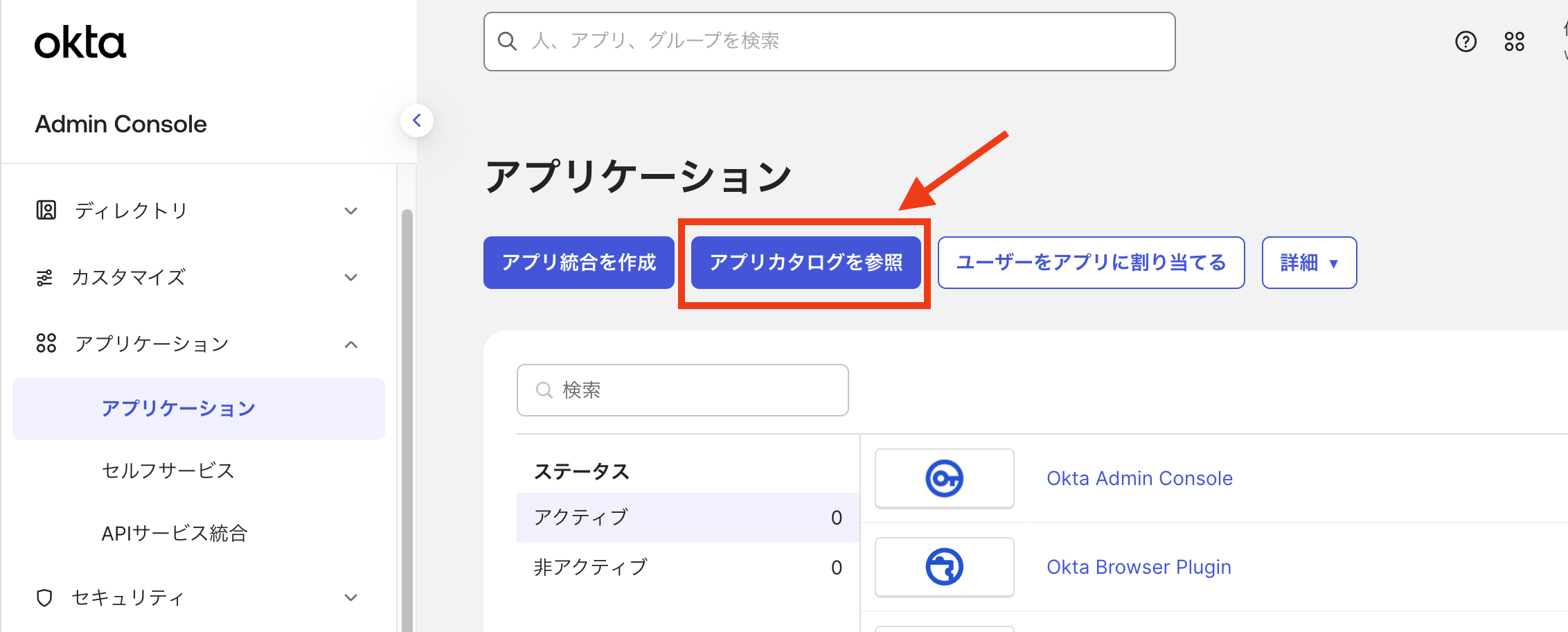Open the Okta Admin Console link
Screen dimensions: 1568x632
1139,478
